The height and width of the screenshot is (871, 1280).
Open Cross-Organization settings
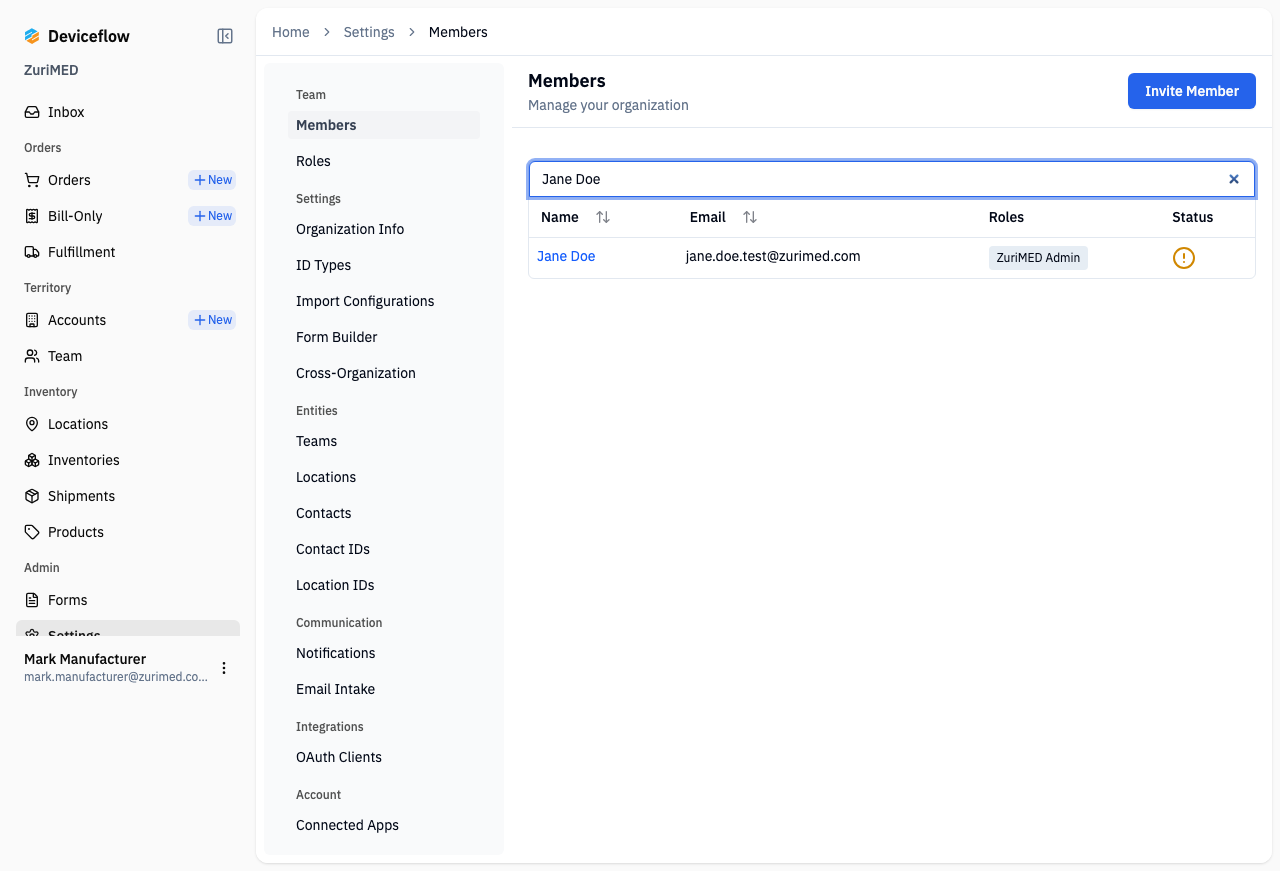384,373
